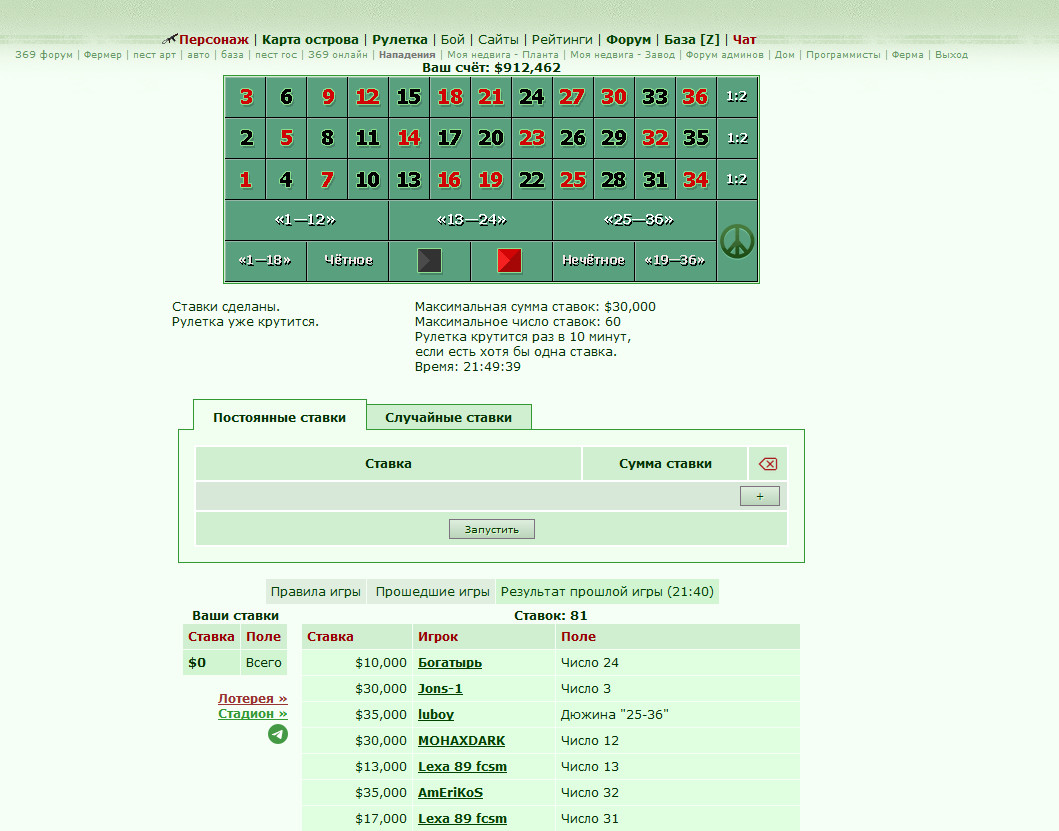Bet on «19—36» high field
Screen dimensions: 1059x831
click(675, 261)
